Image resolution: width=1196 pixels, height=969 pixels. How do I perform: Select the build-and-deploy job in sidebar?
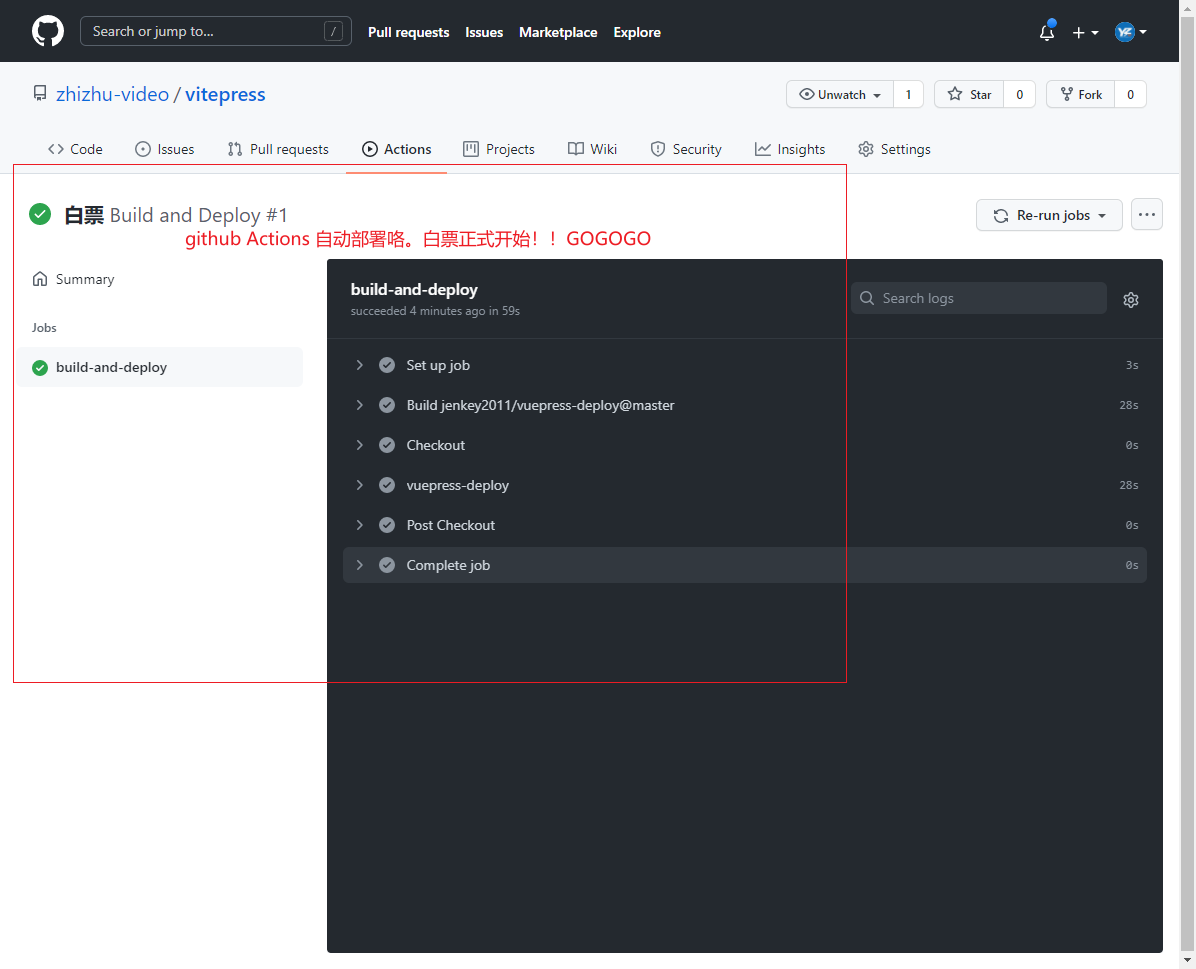point(160,367)
